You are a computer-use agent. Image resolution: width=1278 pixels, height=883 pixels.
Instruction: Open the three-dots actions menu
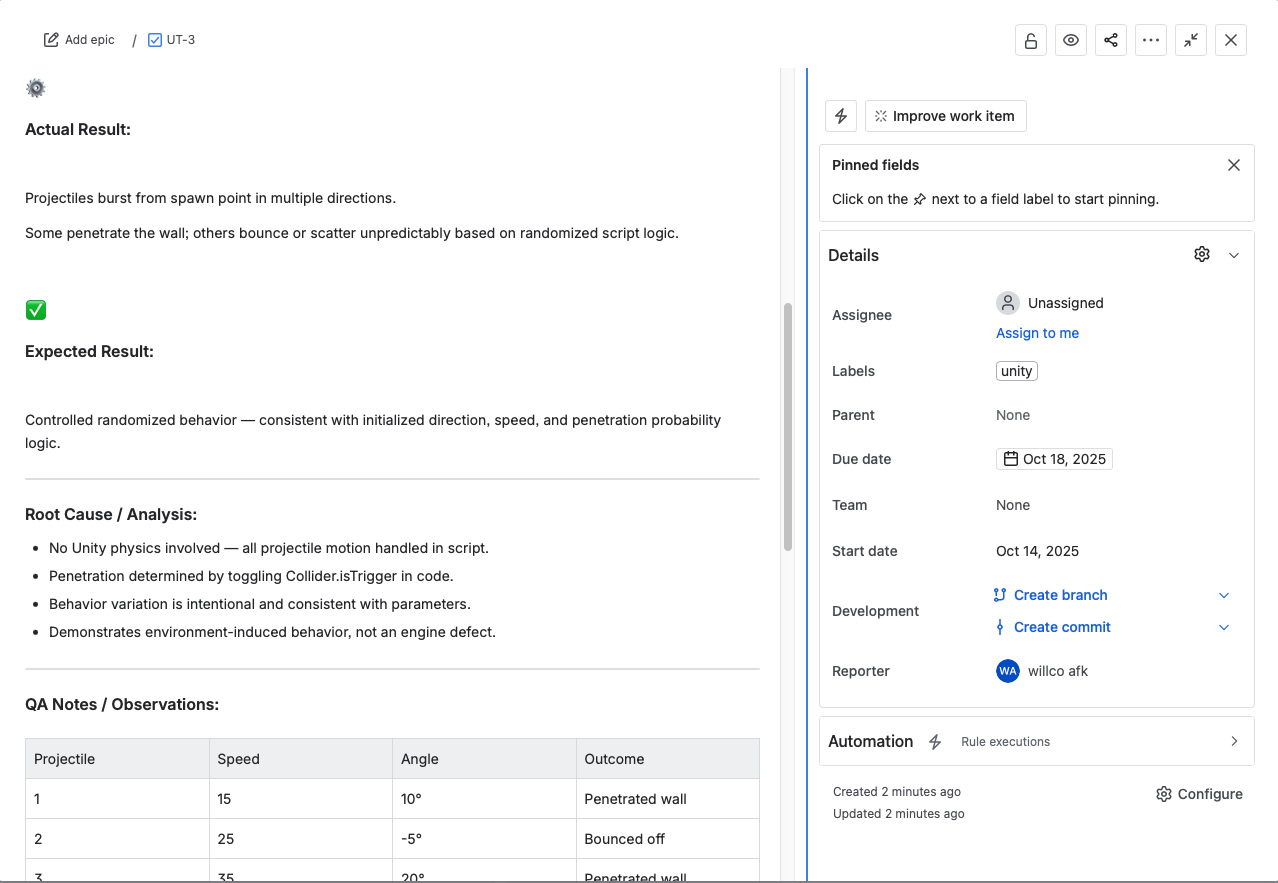point(1151,40)
